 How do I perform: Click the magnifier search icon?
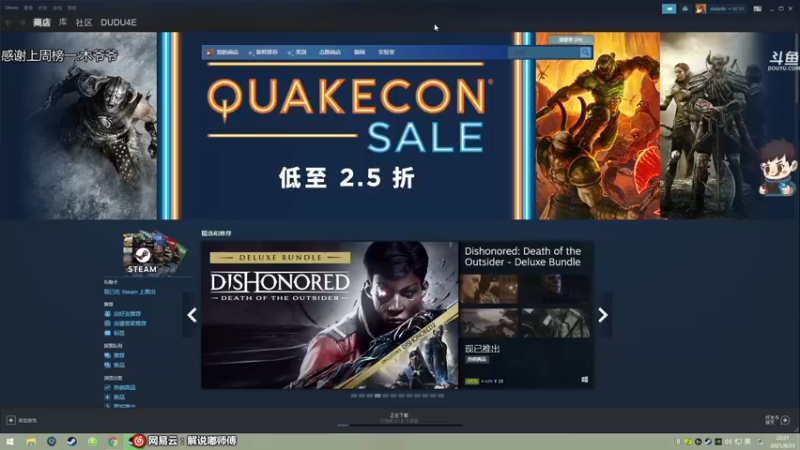[585, 53]
